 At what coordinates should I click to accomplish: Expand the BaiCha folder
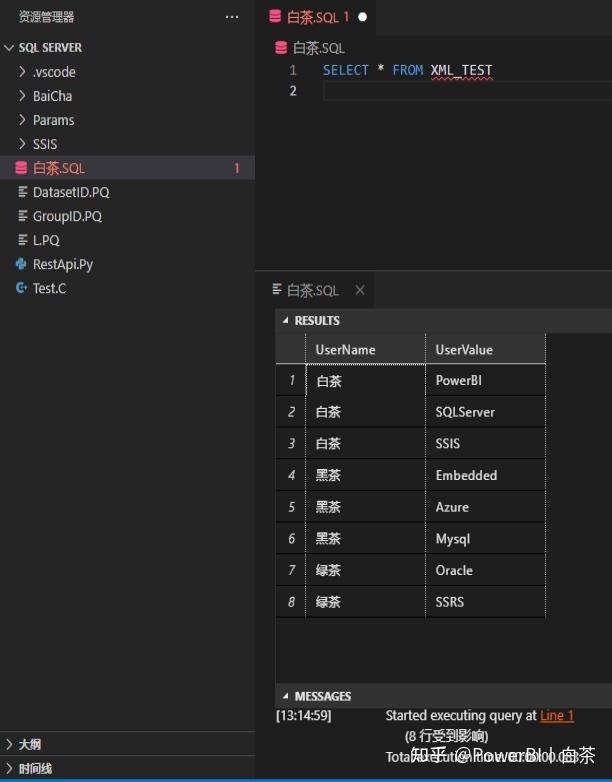point(23,96)
